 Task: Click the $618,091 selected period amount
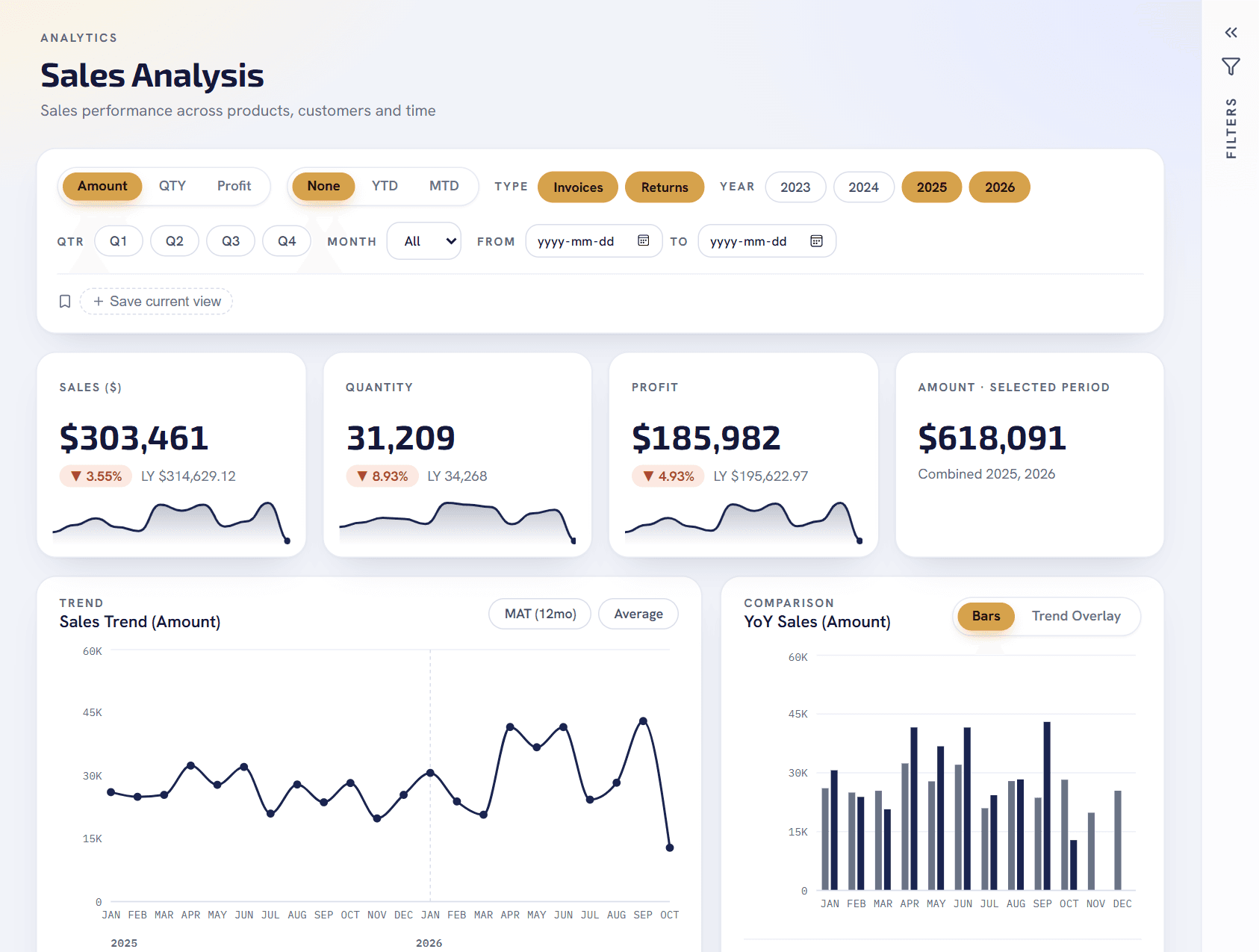(x=992, y=438)
